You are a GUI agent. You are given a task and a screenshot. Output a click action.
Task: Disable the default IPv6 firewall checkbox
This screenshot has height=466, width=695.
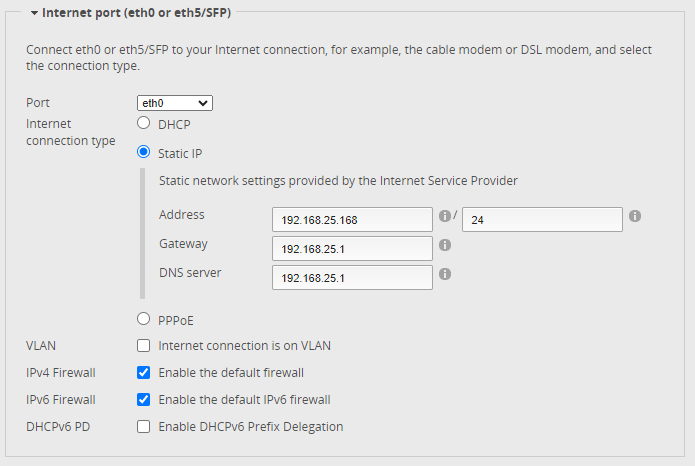click(143, 400)
